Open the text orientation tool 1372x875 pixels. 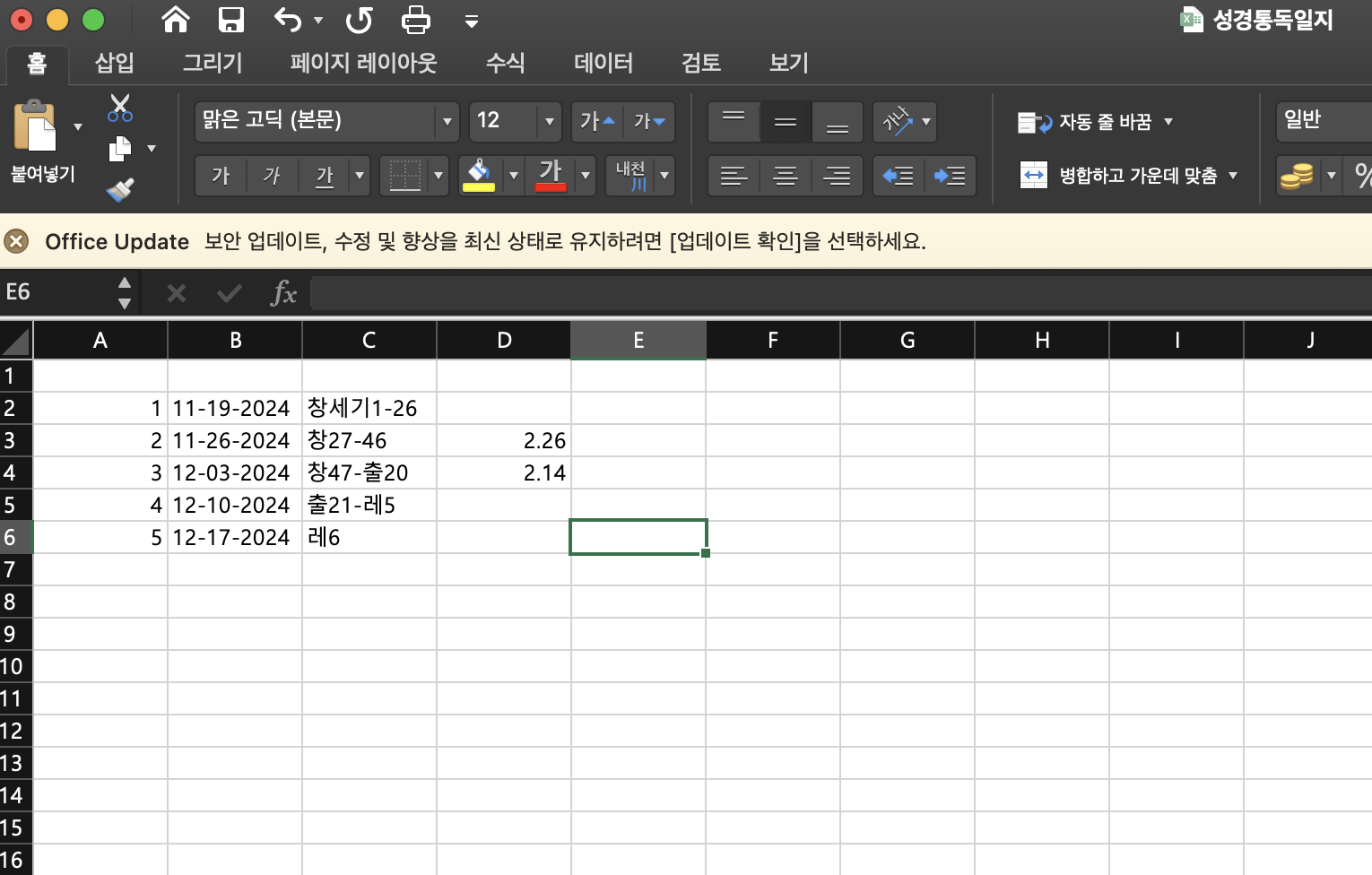click(x=898, y=121)
